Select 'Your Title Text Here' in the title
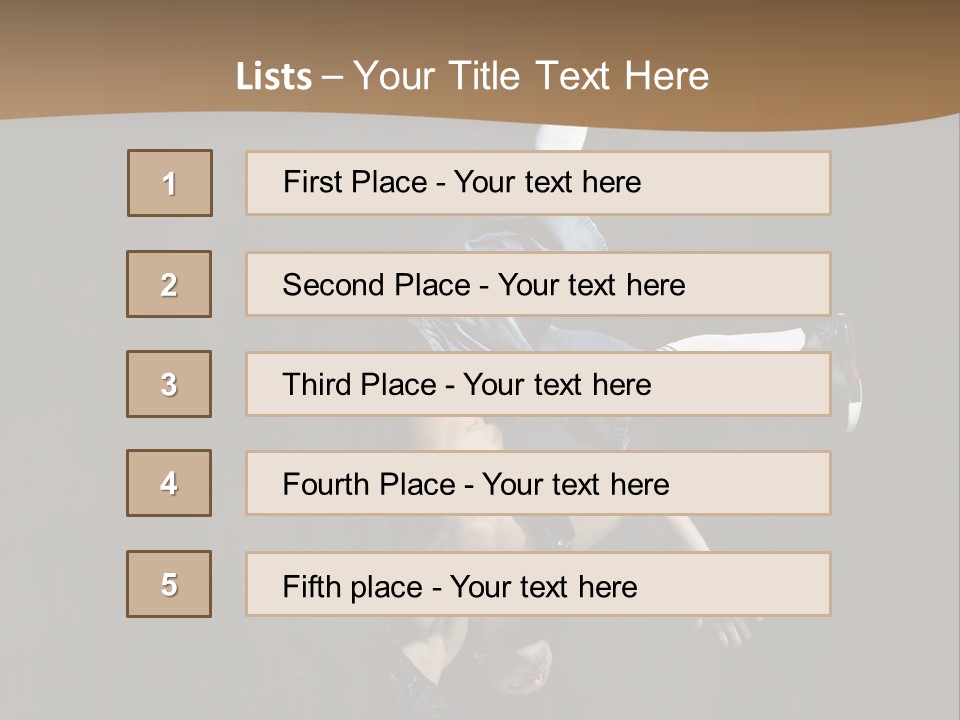Viewport: 960px width, 720px height. [x=531, y=76]
